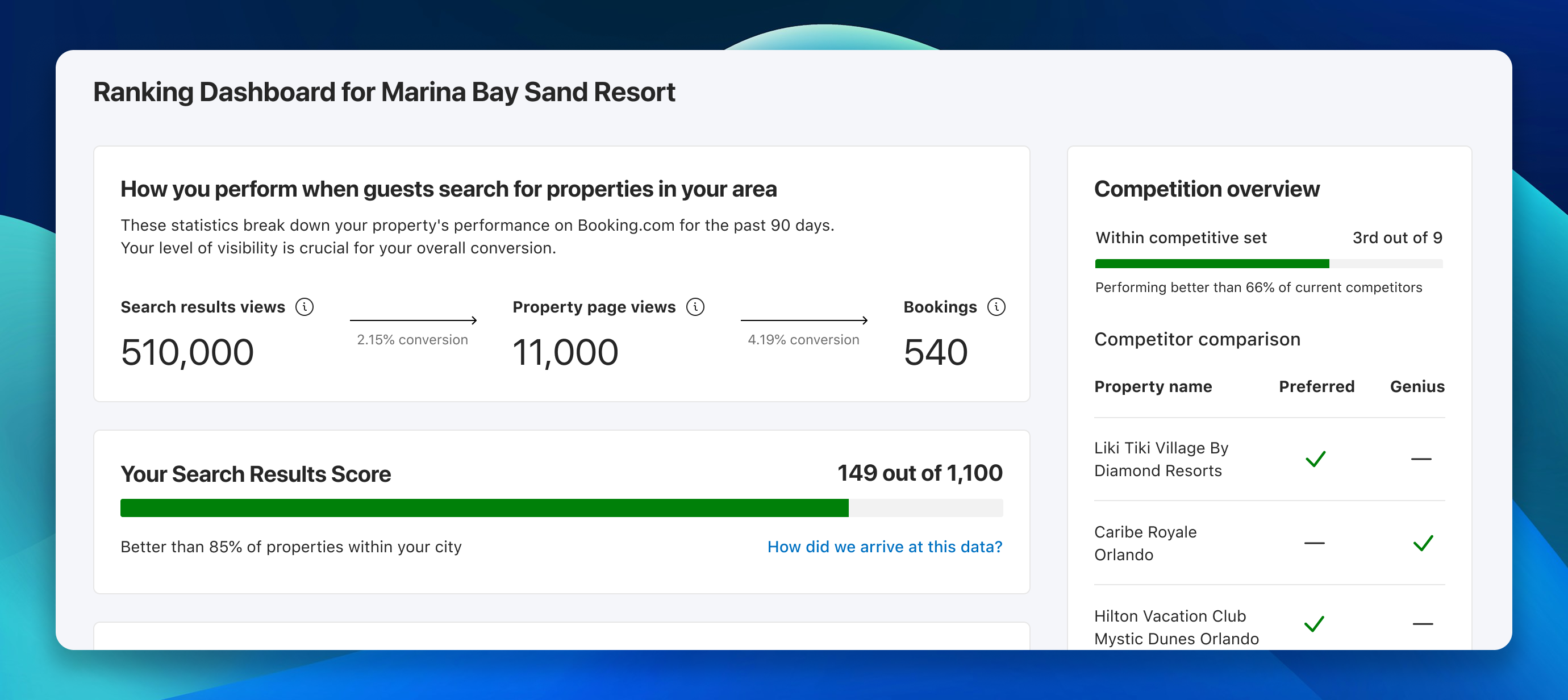This screenshot has height=700, width=1568.
Task: Click the '149 out of 1,100' score text
Action: click(920, 473)
